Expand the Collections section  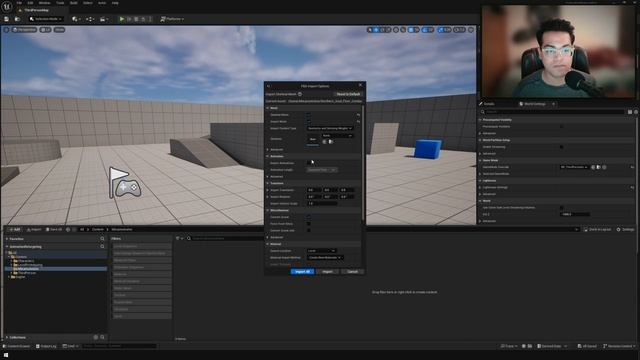(x=7, y=338)
